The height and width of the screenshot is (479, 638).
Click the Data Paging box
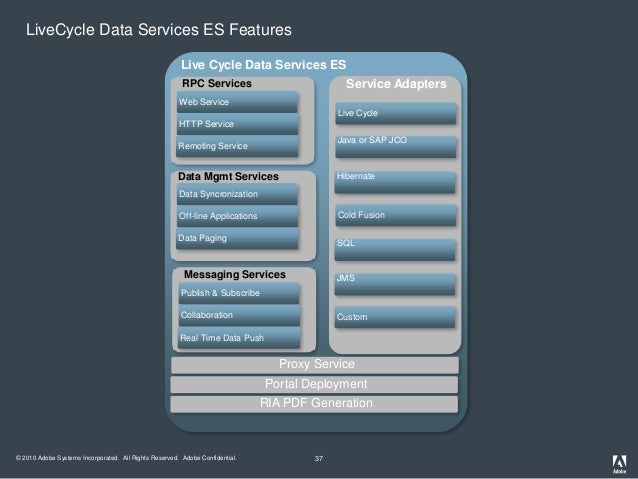coord(237,238)
